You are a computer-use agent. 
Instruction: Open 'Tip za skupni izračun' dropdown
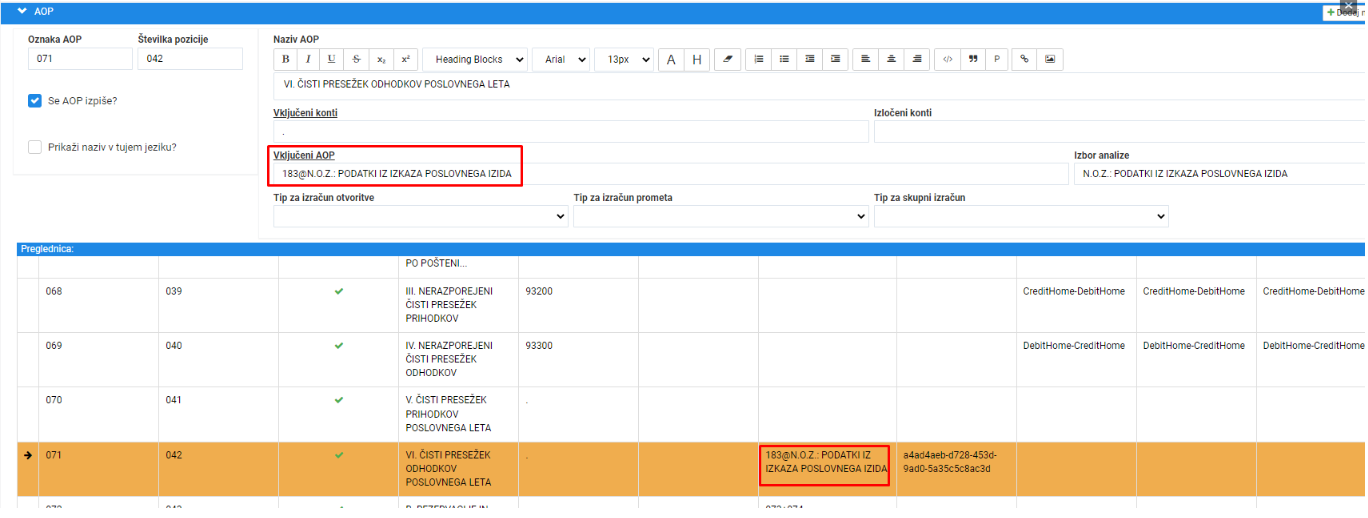pos(1021,216)
